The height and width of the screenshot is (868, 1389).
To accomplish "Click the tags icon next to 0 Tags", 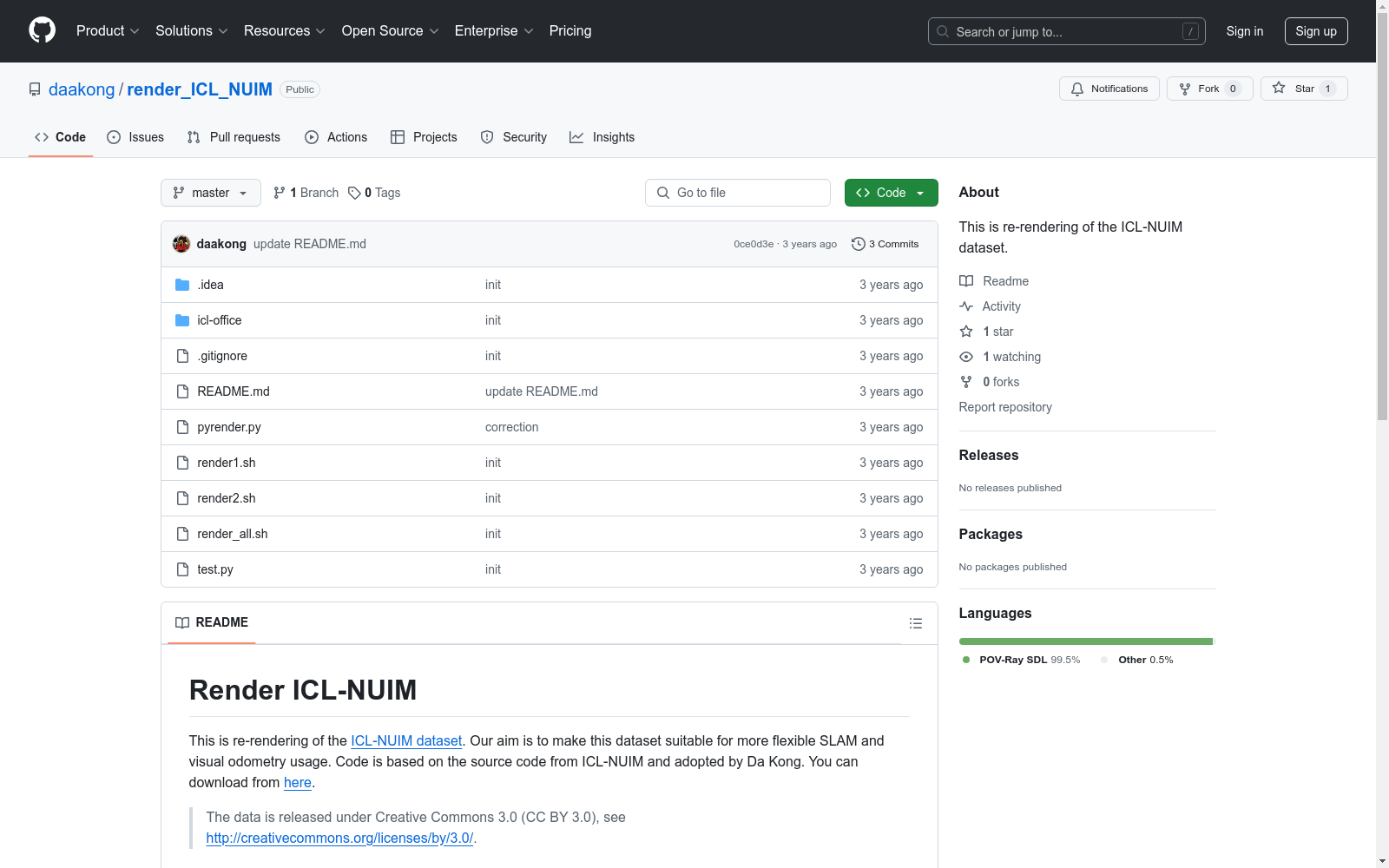I will coord(354,193).
